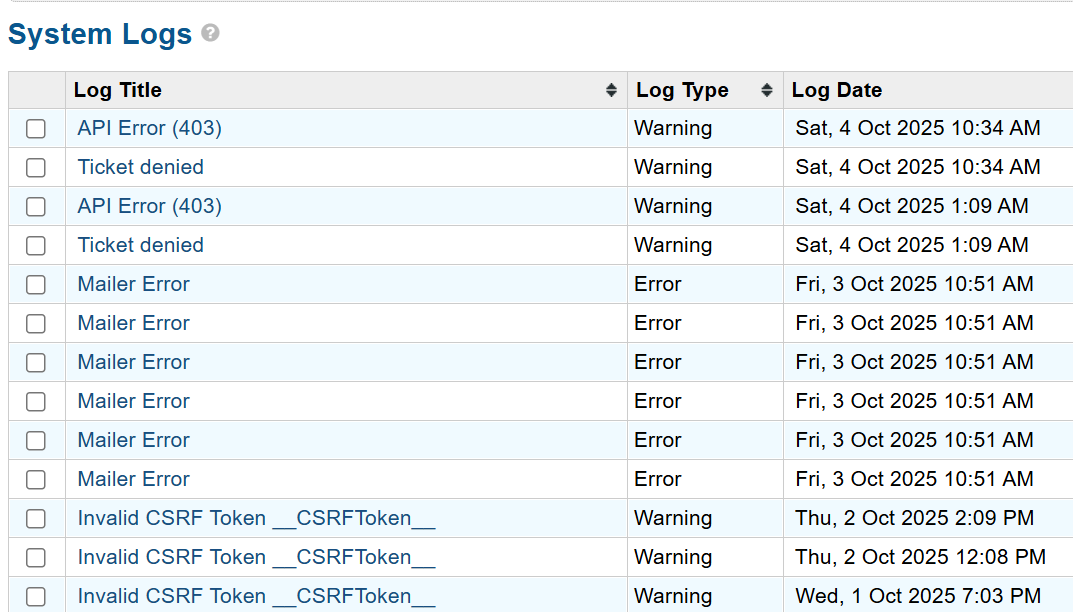
Task: Click the sort arrows in Log Type column
Action: tap(767, 90)
